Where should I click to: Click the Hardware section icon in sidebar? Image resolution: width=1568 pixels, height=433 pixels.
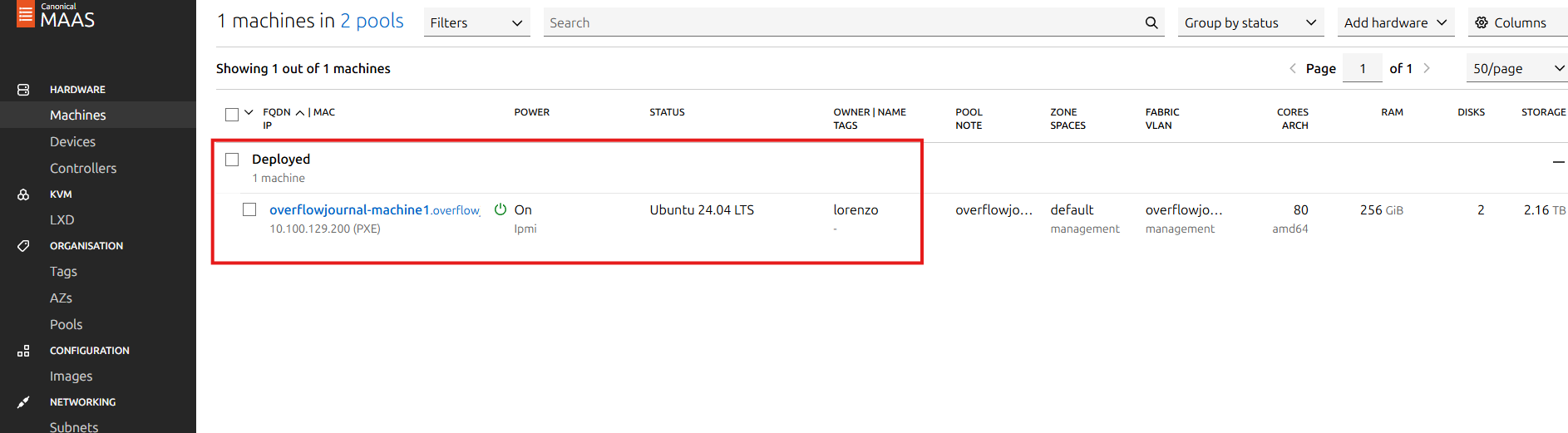[x=23, y=89]
